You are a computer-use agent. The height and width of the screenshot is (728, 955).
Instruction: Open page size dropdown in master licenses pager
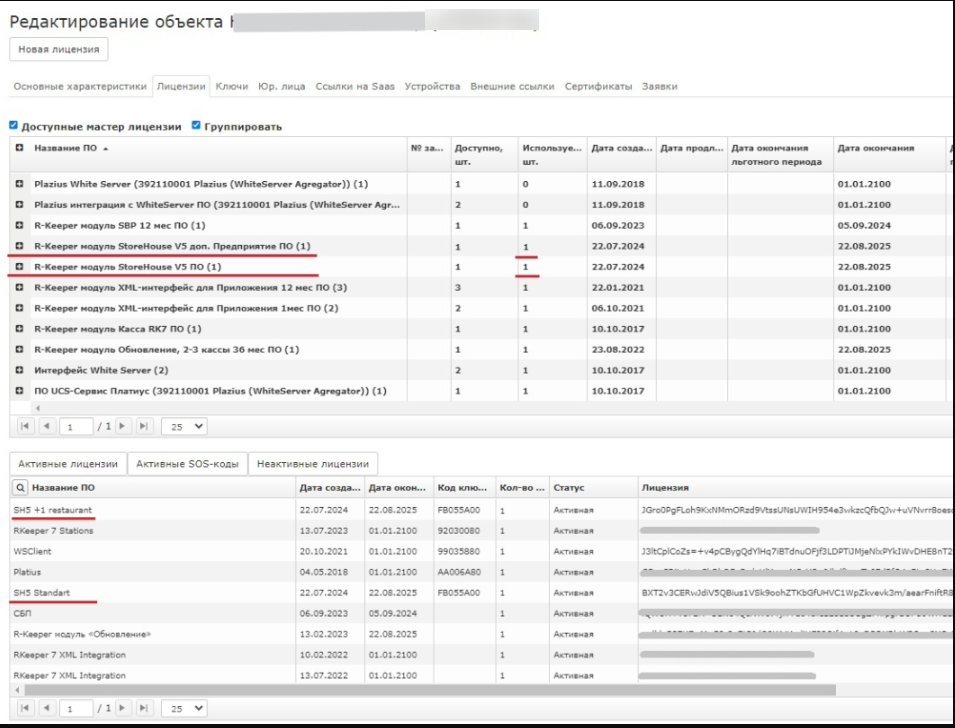185,426
